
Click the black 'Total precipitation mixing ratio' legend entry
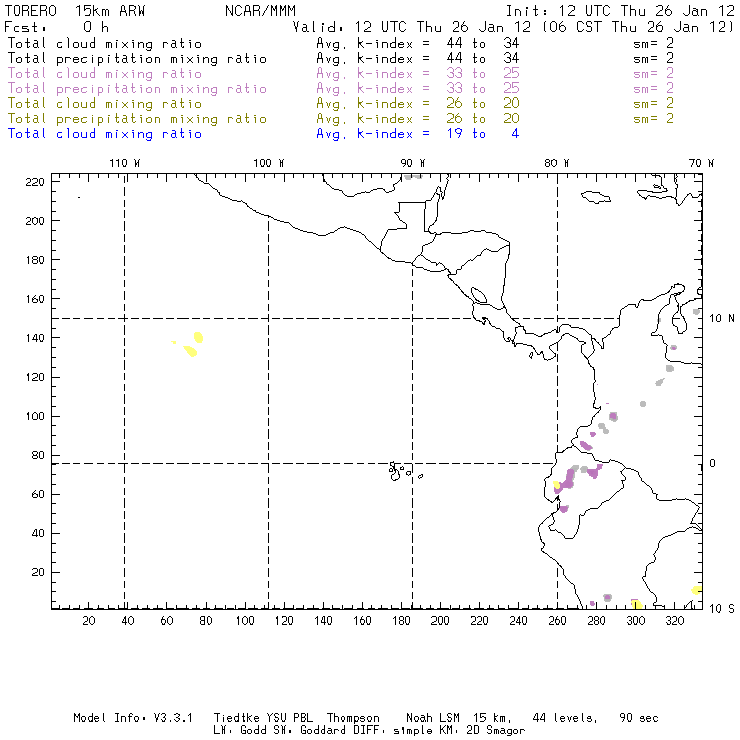tap(137, 59)
